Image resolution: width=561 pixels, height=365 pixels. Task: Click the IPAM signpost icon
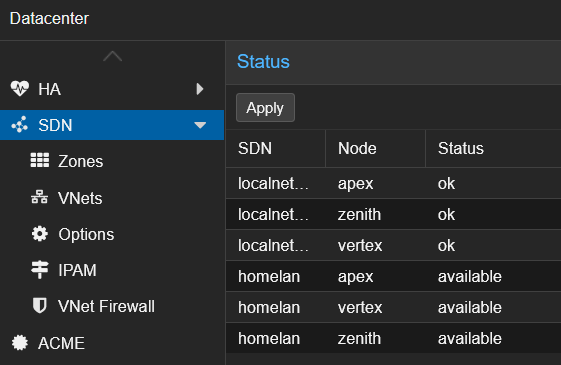(39, 270)
